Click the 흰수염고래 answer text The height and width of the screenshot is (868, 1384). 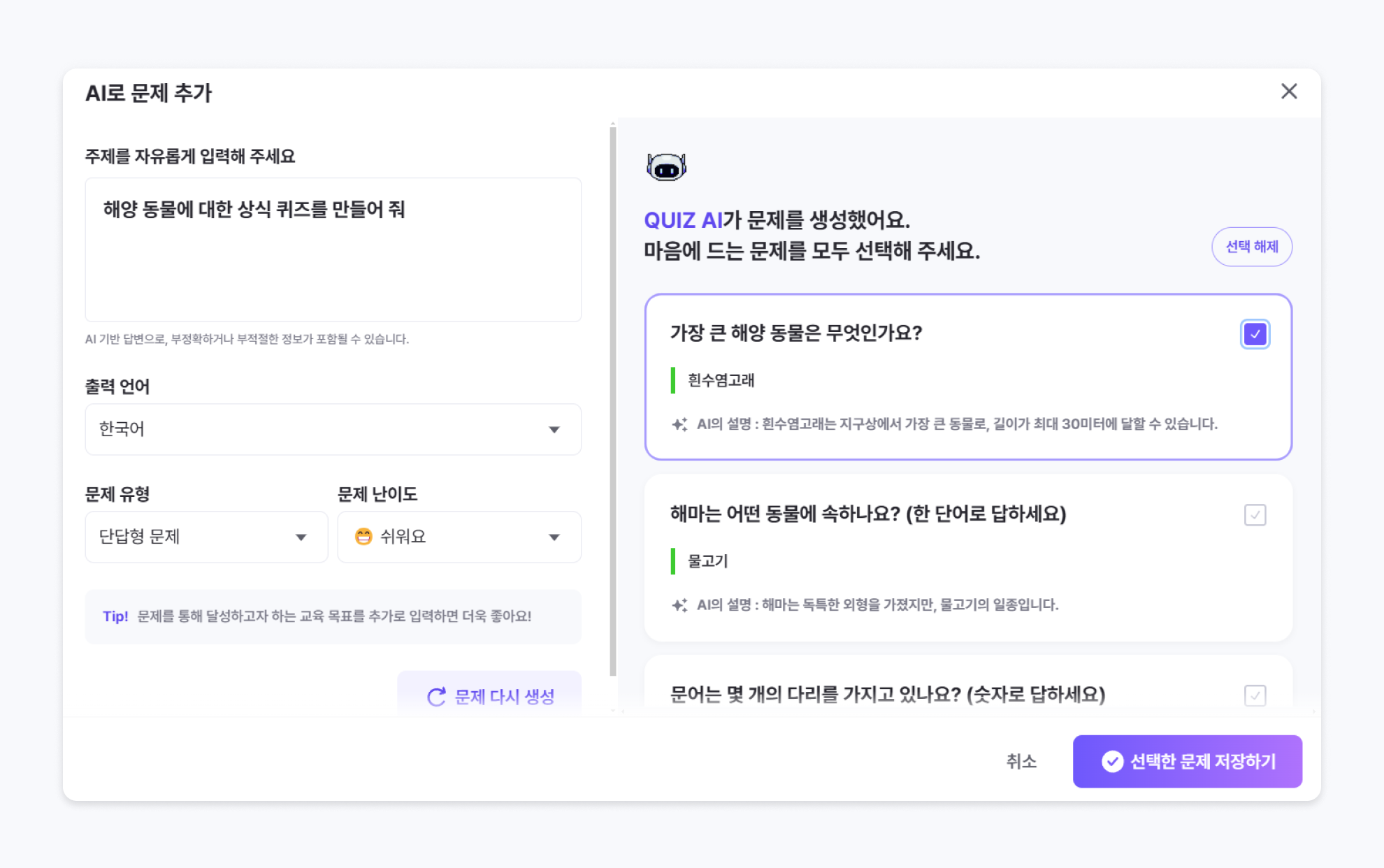721,380
